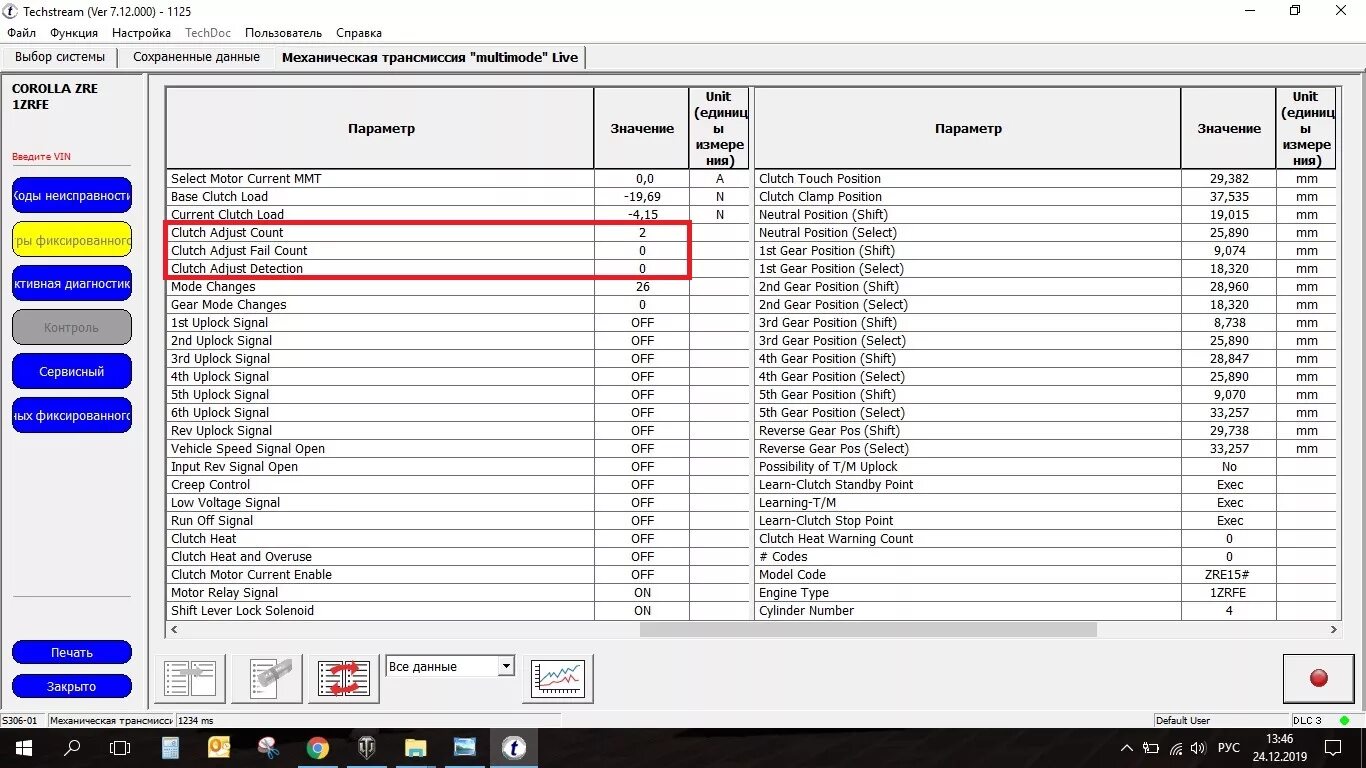Select the Creep Control row
The width and height of the screenshot is (1366, 768).
(457, 484)
